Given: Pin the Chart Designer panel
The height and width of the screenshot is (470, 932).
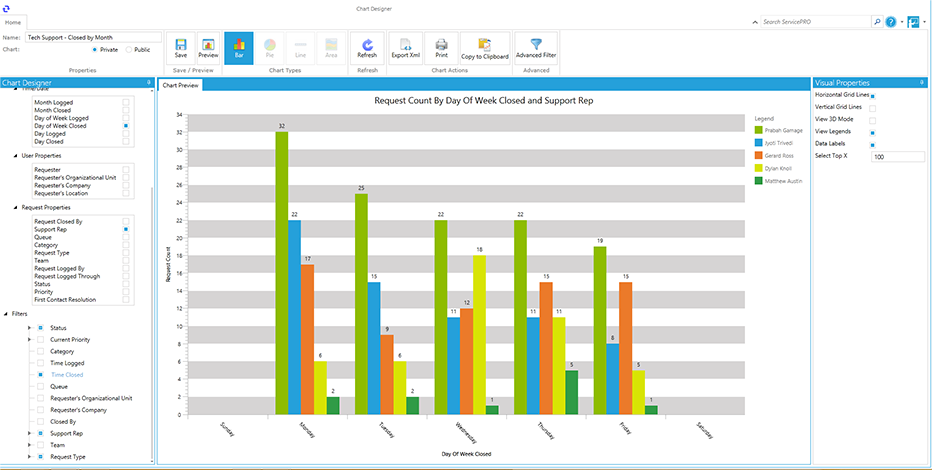Looking at the screenshot, I should click(149, 83).
